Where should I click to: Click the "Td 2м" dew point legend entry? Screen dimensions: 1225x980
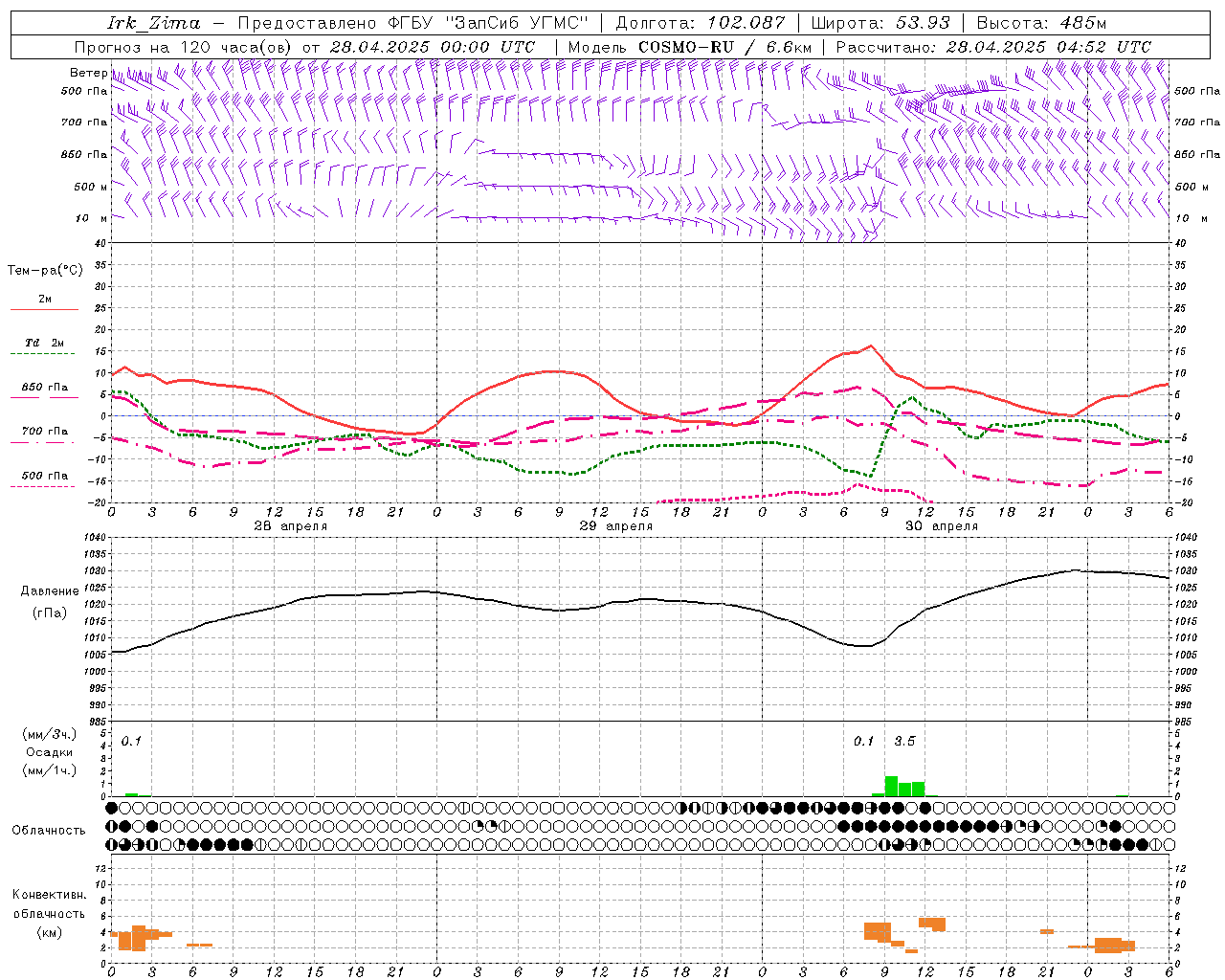tap(45, 343)
